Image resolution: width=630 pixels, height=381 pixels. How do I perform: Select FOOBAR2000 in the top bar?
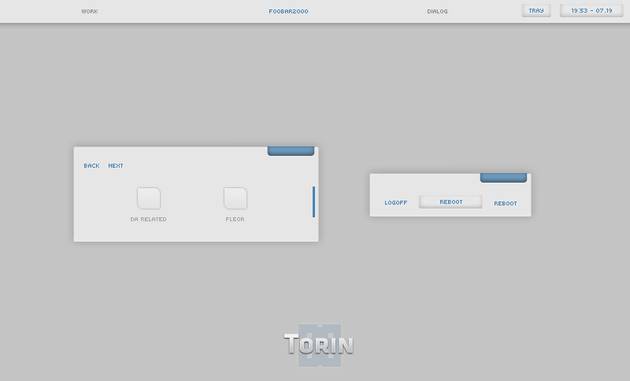click(288, 11)
